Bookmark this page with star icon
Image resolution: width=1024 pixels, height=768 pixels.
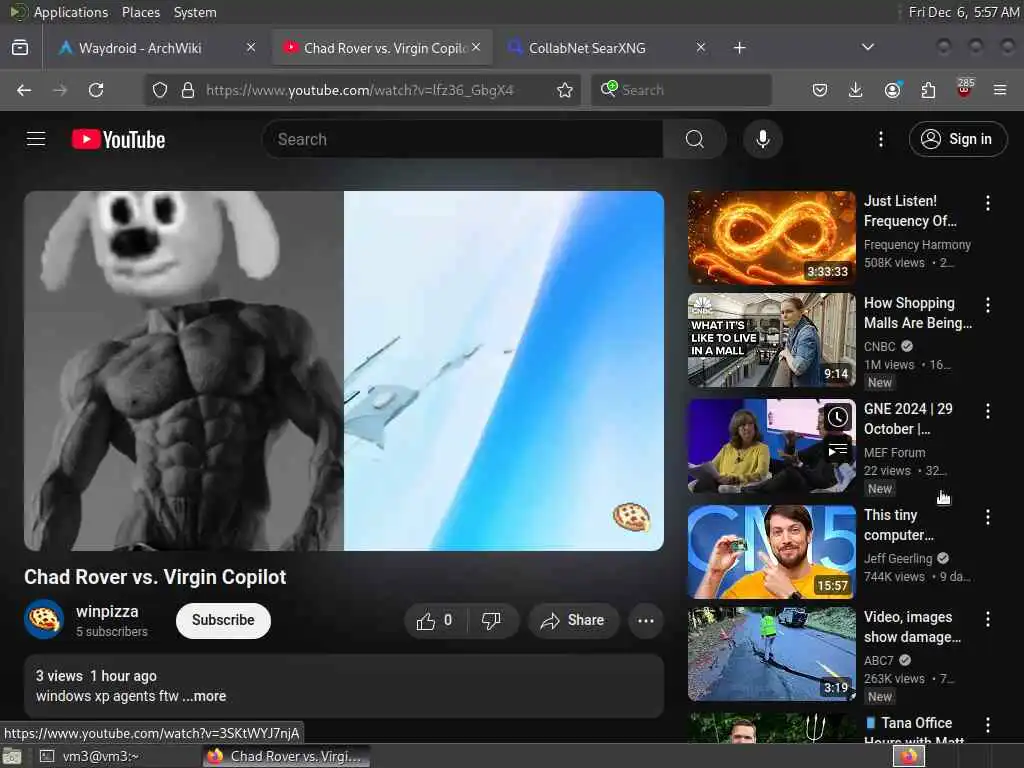point(565,90)
